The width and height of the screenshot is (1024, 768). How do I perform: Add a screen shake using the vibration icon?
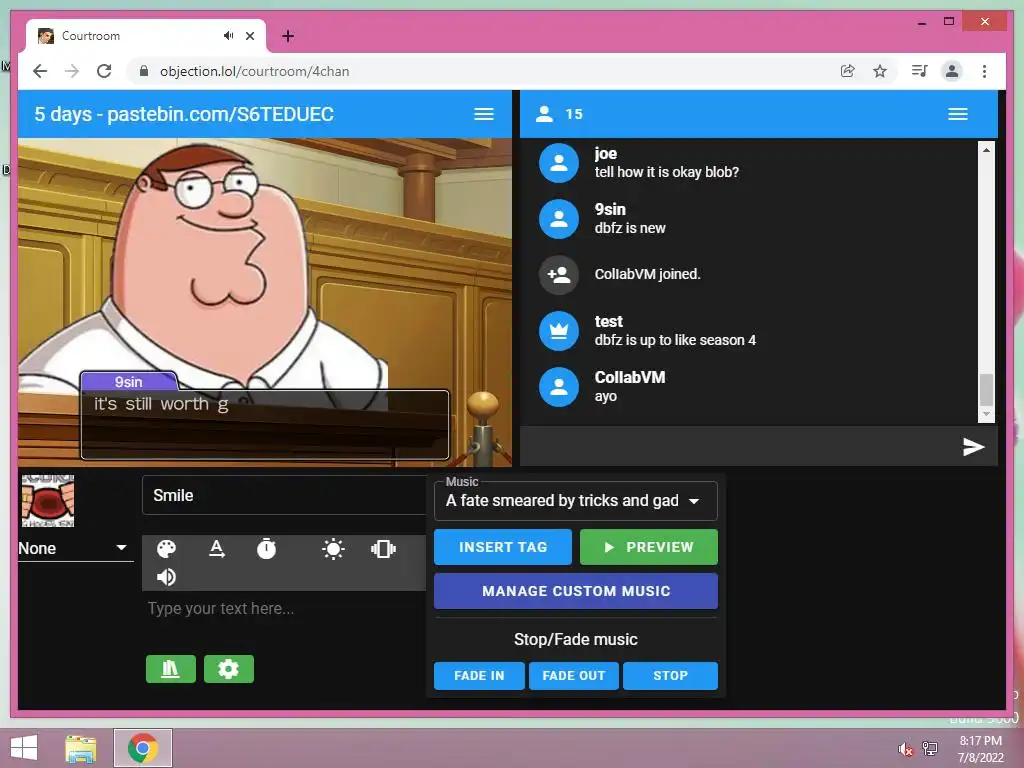click(x=383, y=549)
